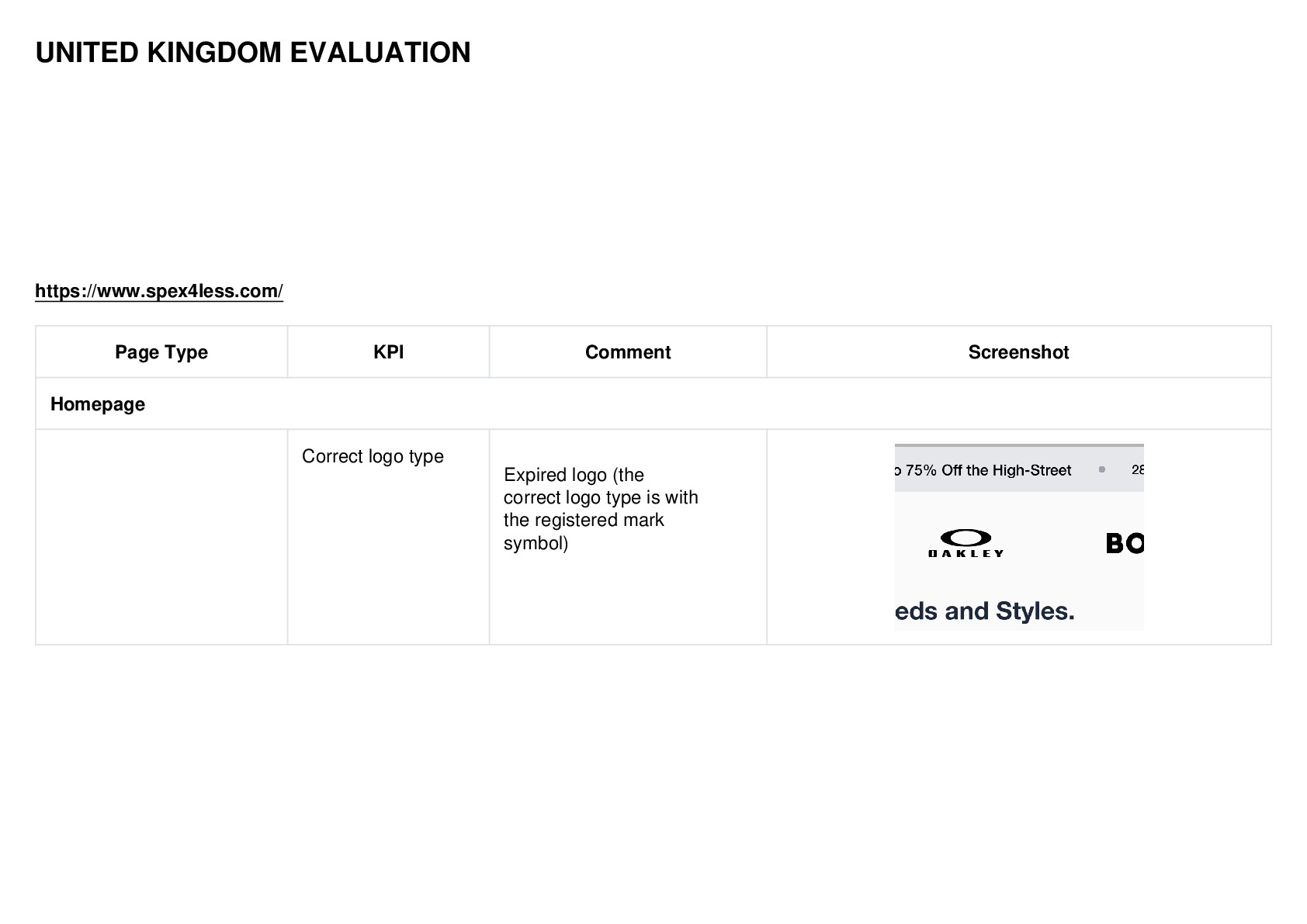The width and height of the screenshot is (1307, 924).
Task: Click the Oakley logo in screenshot
Action: pos(966,543)
